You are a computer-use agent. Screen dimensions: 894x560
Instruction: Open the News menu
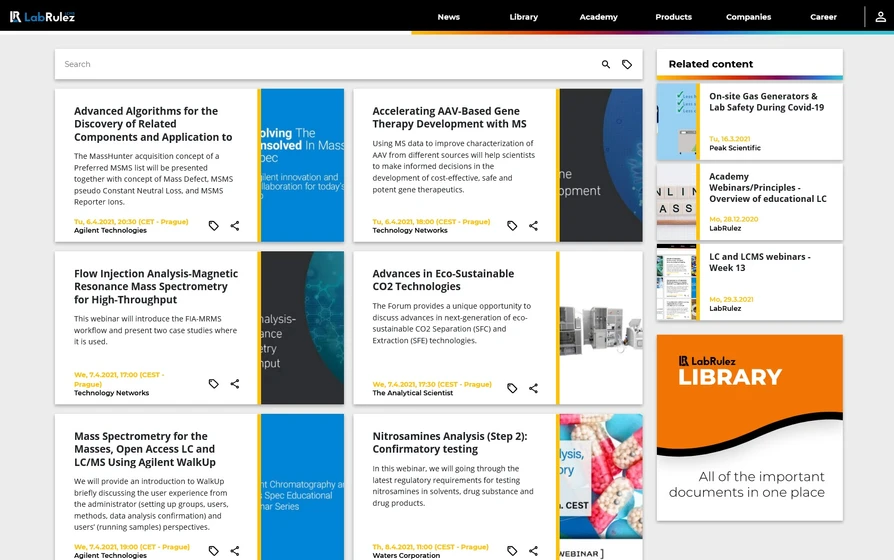(448, 17)
